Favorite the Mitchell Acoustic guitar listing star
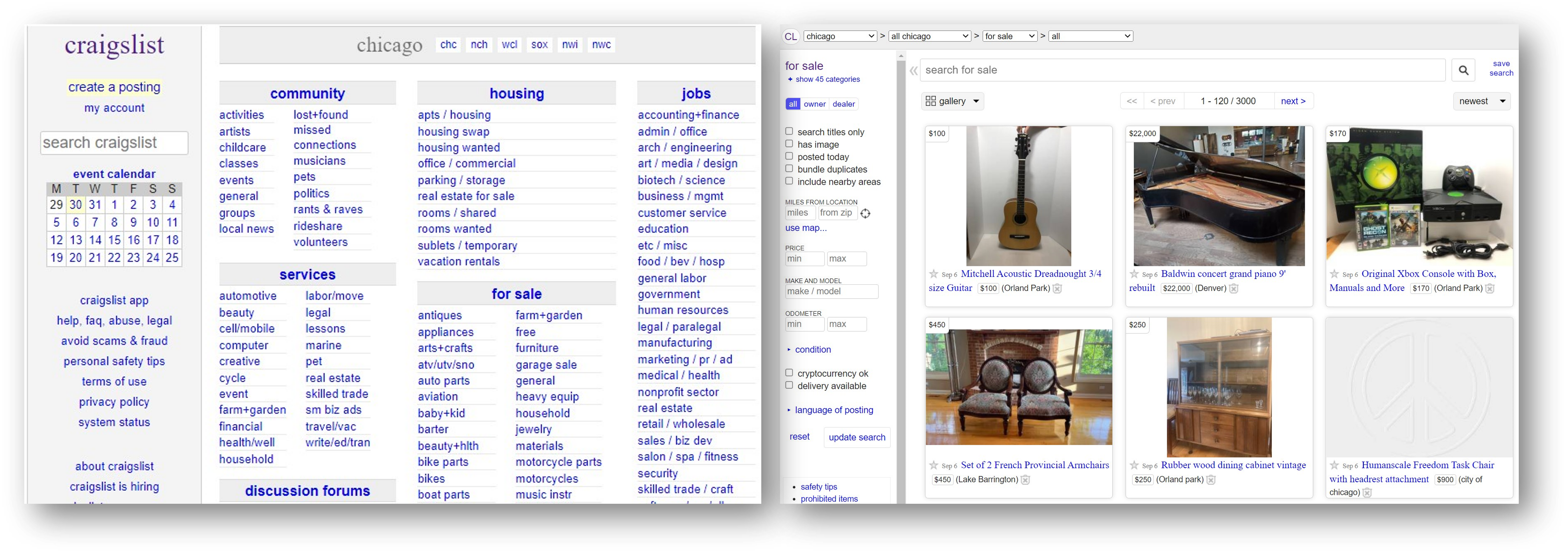 [934, 274]
